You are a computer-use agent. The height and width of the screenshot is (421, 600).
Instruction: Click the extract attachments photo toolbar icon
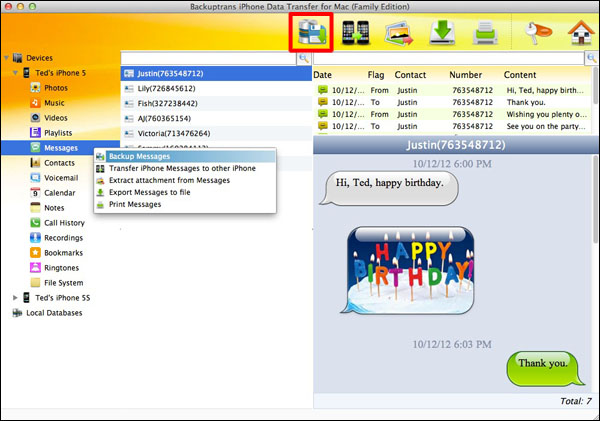[399, 33]
